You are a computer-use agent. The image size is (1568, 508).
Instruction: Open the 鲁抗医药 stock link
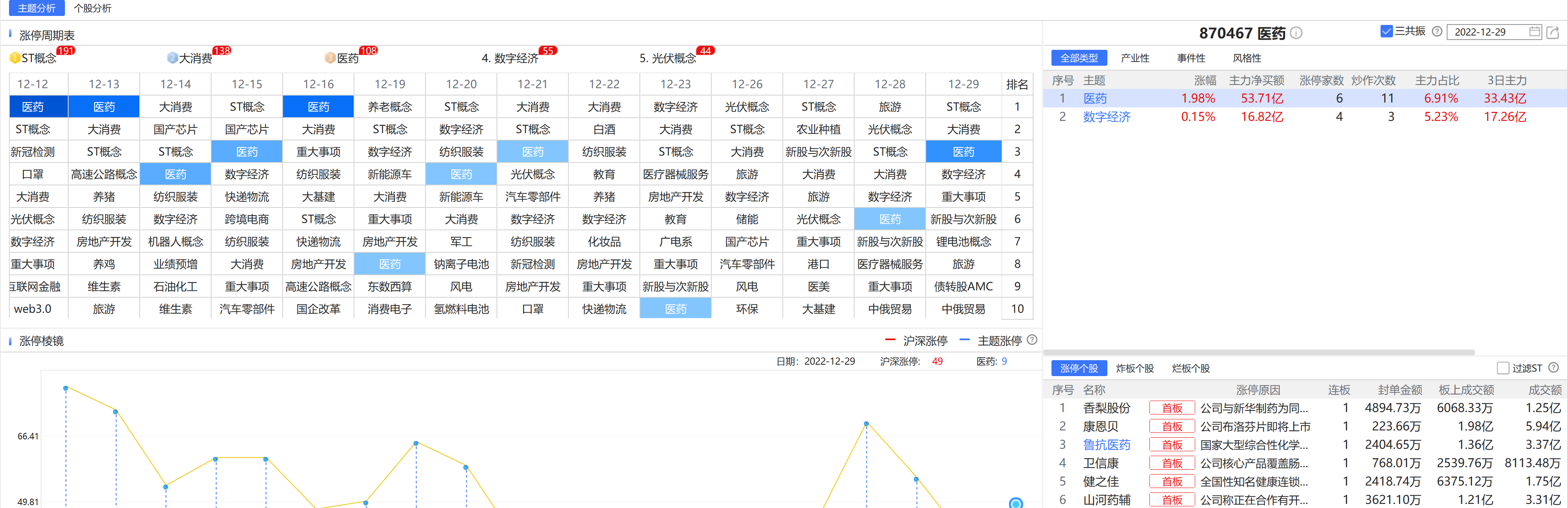coord(1106,445)
